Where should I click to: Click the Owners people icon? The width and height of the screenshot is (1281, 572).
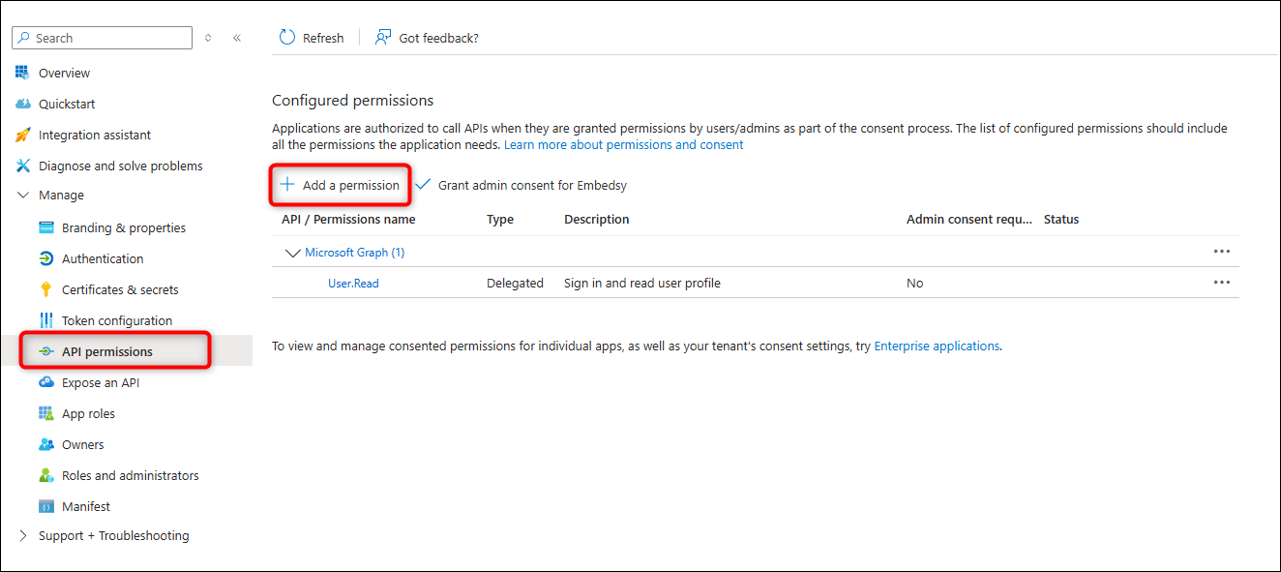(46, 445)
